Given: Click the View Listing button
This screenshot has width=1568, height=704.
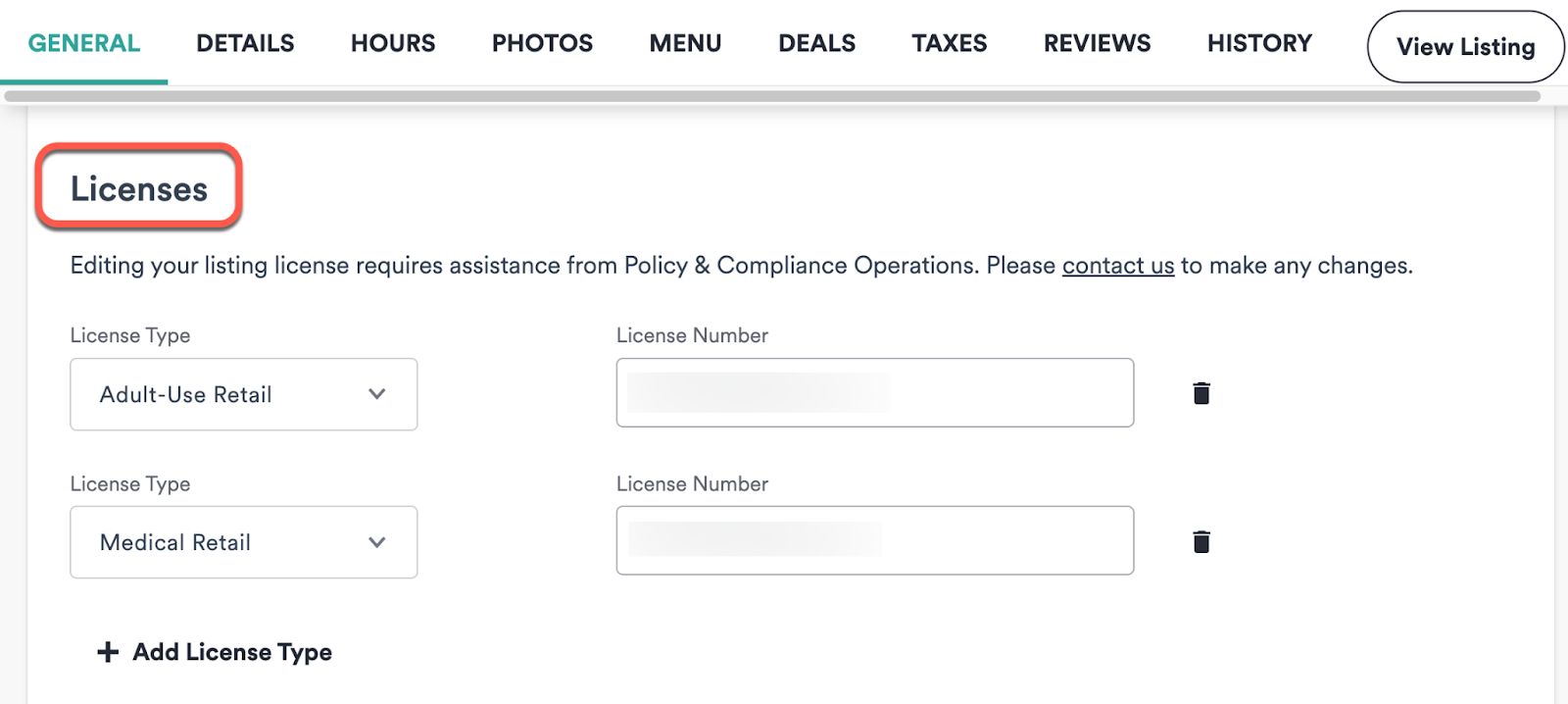Looking at the screenshot, I should (1464, 46).
